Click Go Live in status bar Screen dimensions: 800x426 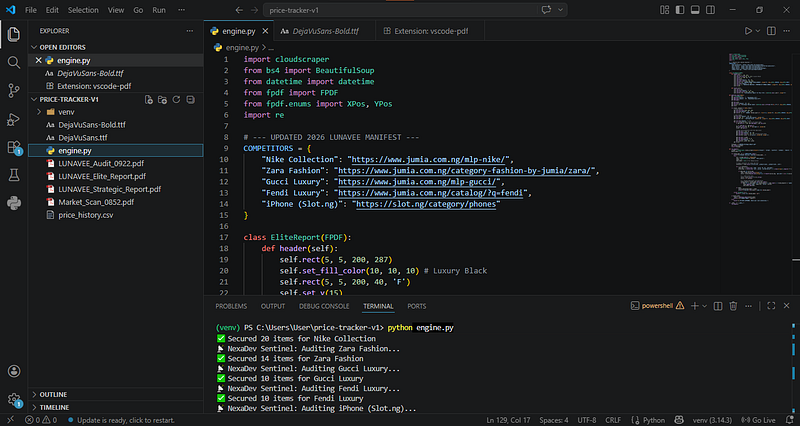(x=758, y=420)
